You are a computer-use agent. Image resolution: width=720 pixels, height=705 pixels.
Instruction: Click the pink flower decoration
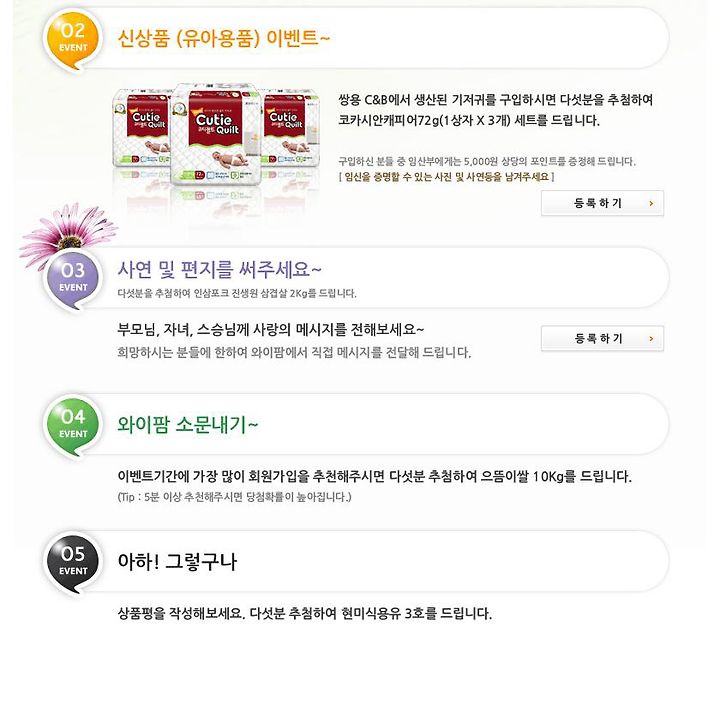pos(68,232)
